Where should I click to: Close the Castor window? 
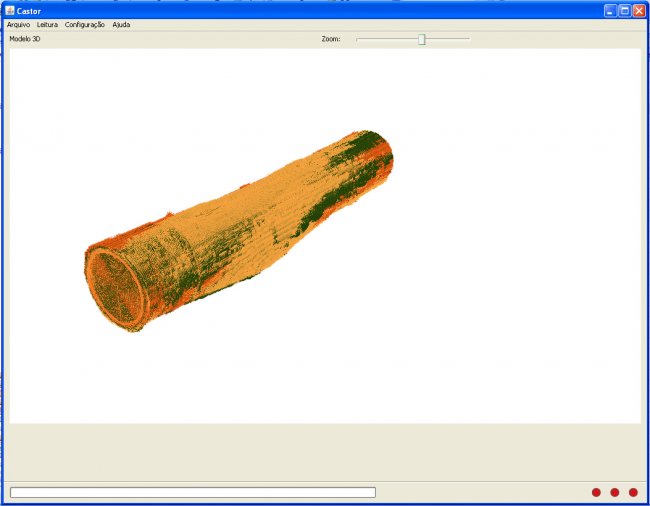click(639, 10)
